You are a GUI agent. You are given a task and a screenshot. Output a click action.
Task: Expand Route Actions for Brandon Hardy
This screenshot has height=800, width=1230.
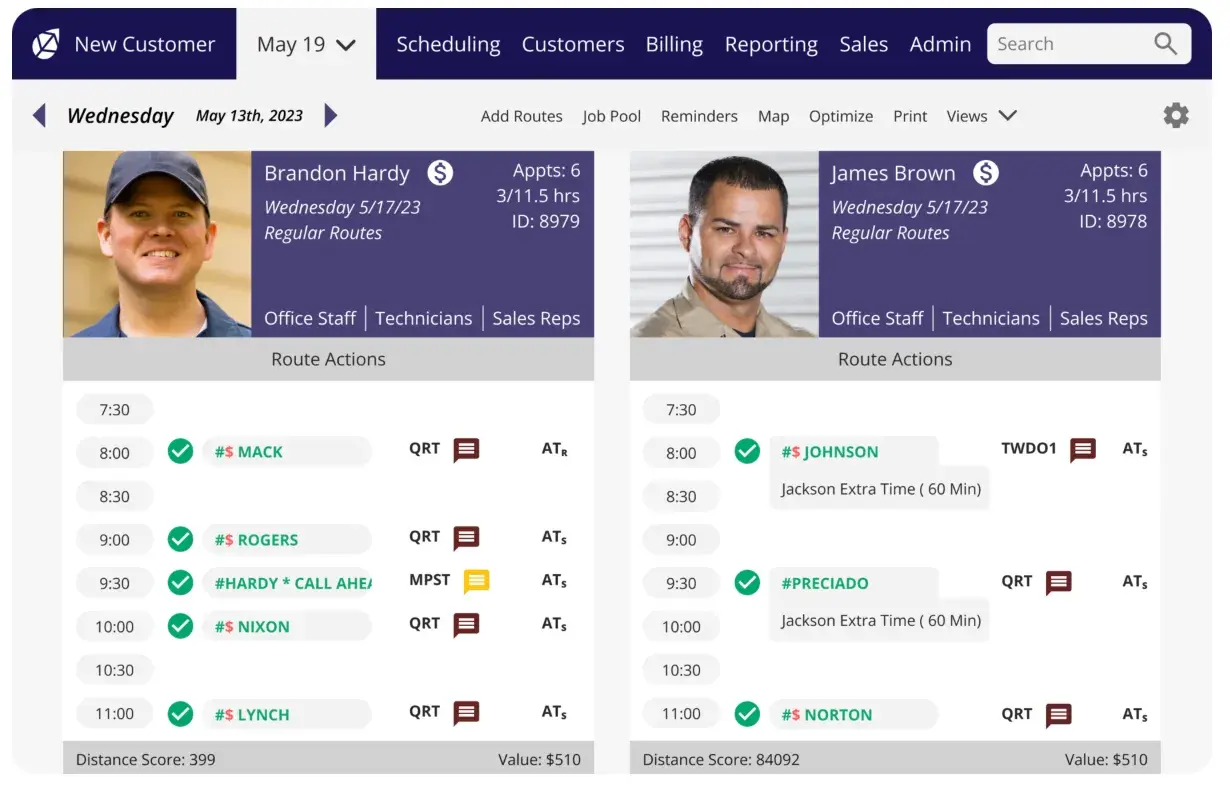click(x=328, y=358)
